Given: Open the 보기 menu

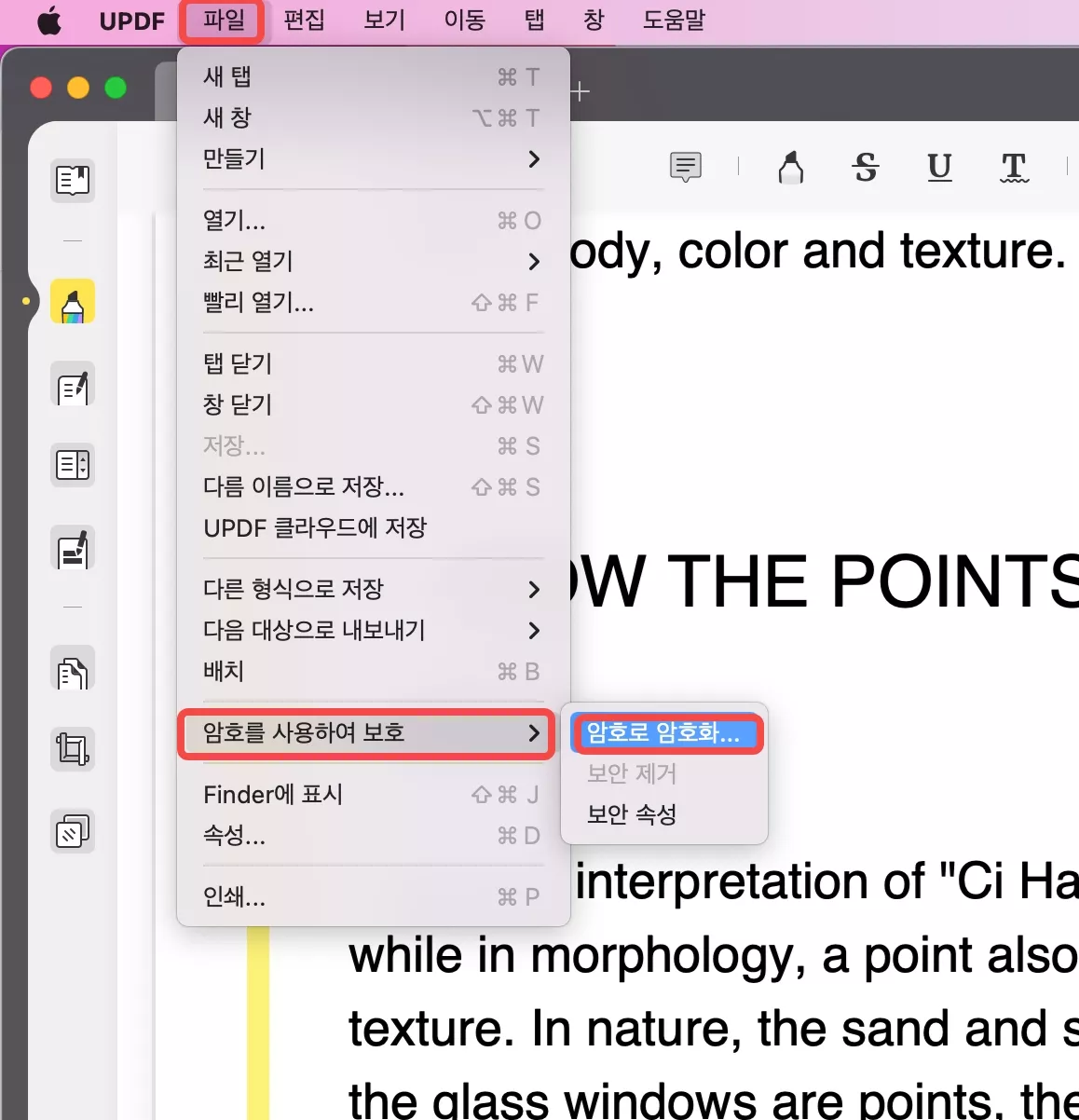Looking at the screenshot, I should [x=384, y=20].
